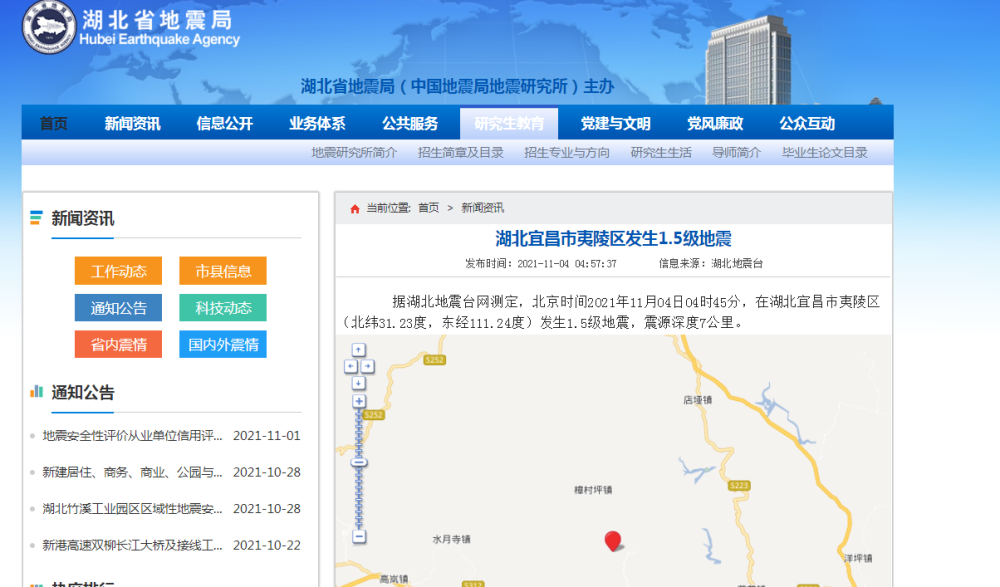Open 研究生生活 submenu link
This screenshot has height=587, width=1000.
661,152
